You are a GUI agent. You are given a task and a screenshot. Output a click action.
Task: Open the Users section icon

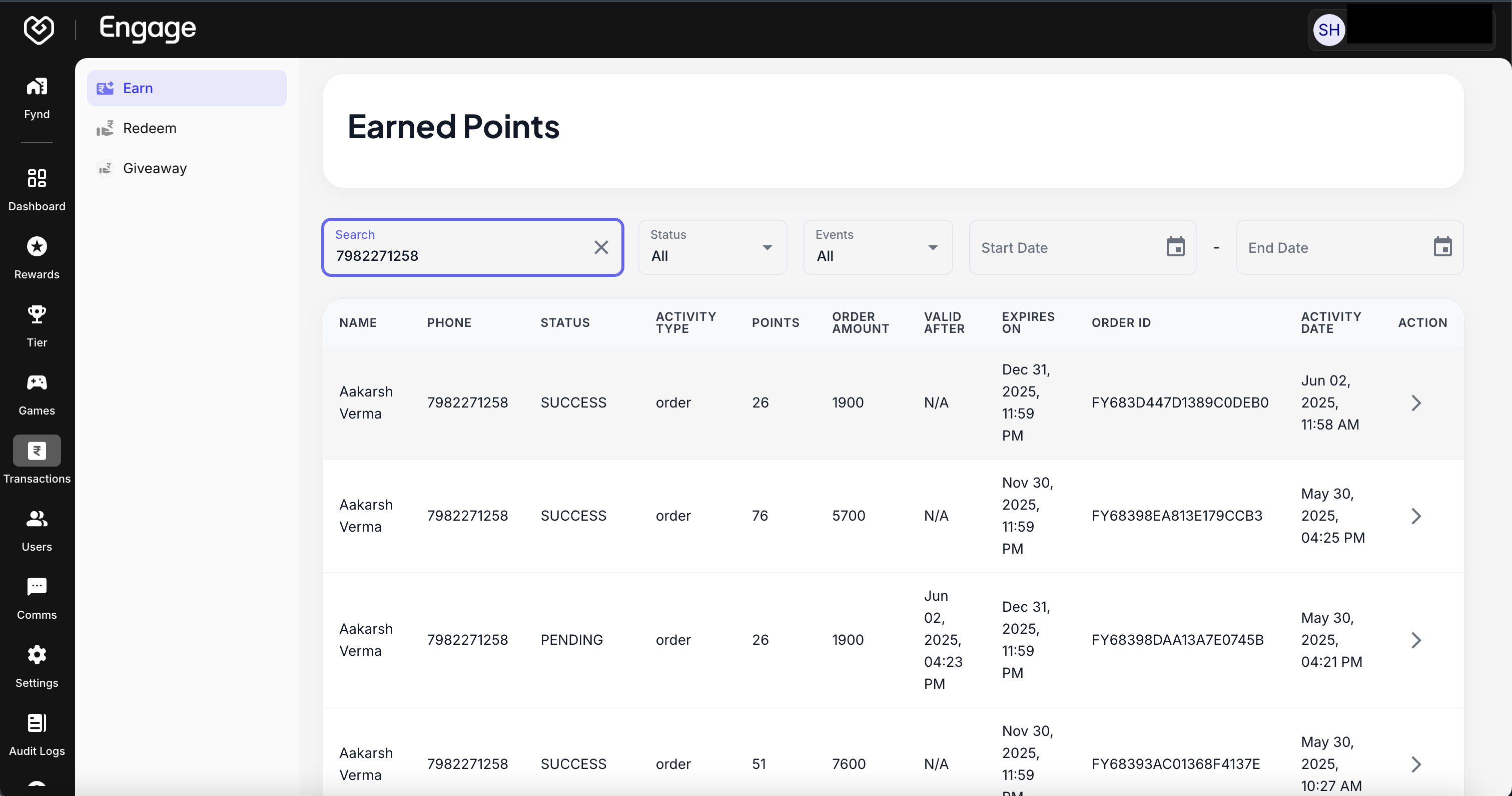[37, 519]
